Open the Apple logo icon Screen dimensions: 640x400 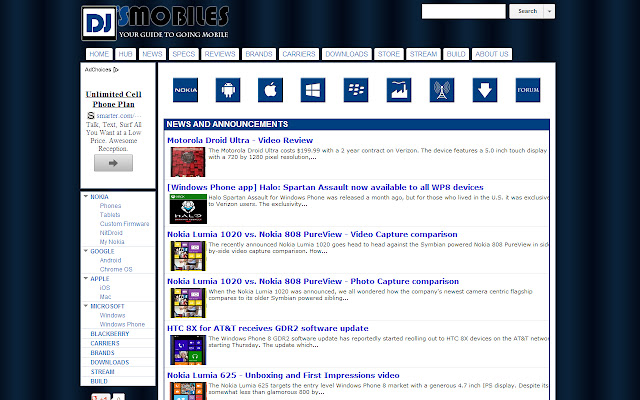click(271, 90)
